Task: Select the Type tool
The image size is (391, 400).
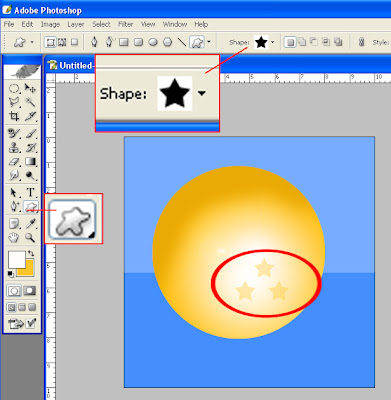Action: [30, 193]
